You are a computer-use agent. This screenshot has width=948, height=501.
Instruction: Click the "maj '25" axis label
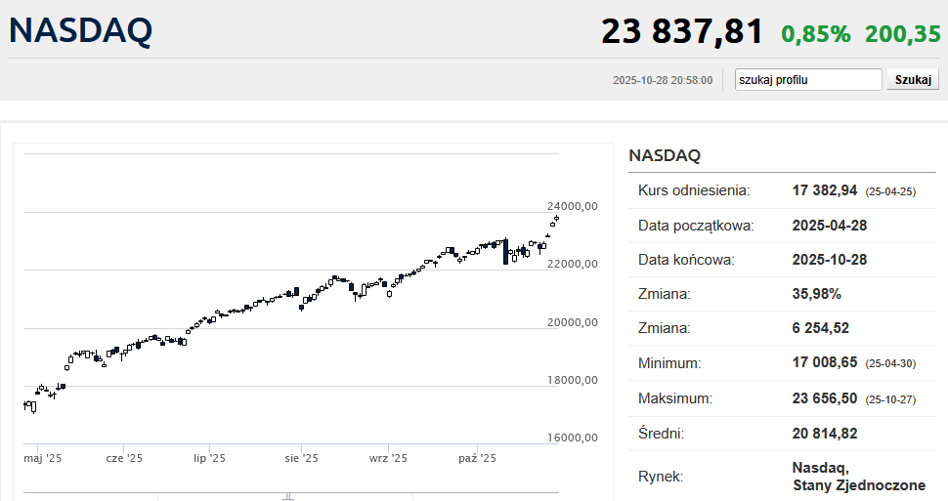coord(43,458)
